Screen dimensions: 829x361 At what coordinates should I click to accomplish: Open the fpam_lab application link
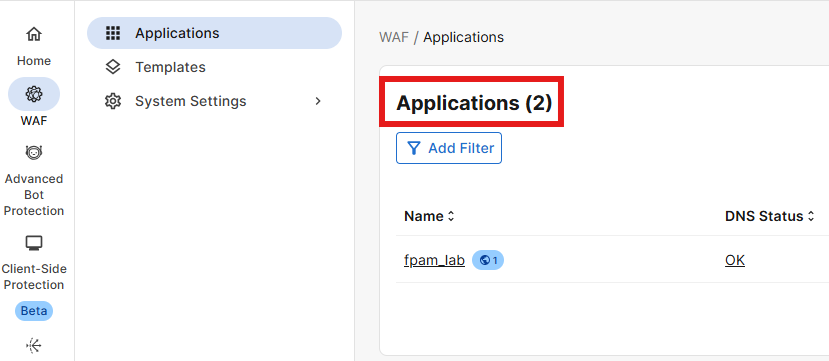(x=434, y=260)
